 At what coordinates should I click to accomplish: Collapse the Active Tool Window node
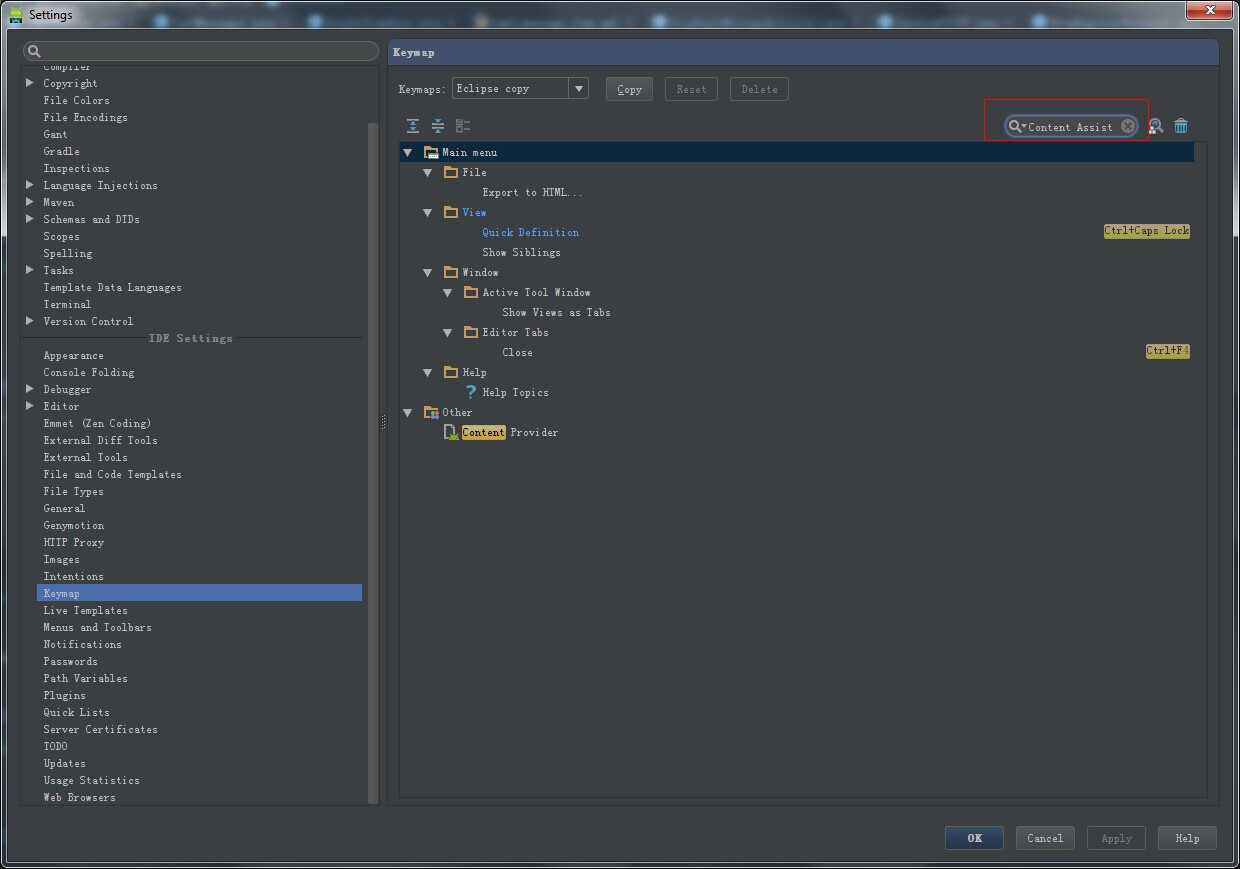447,293
